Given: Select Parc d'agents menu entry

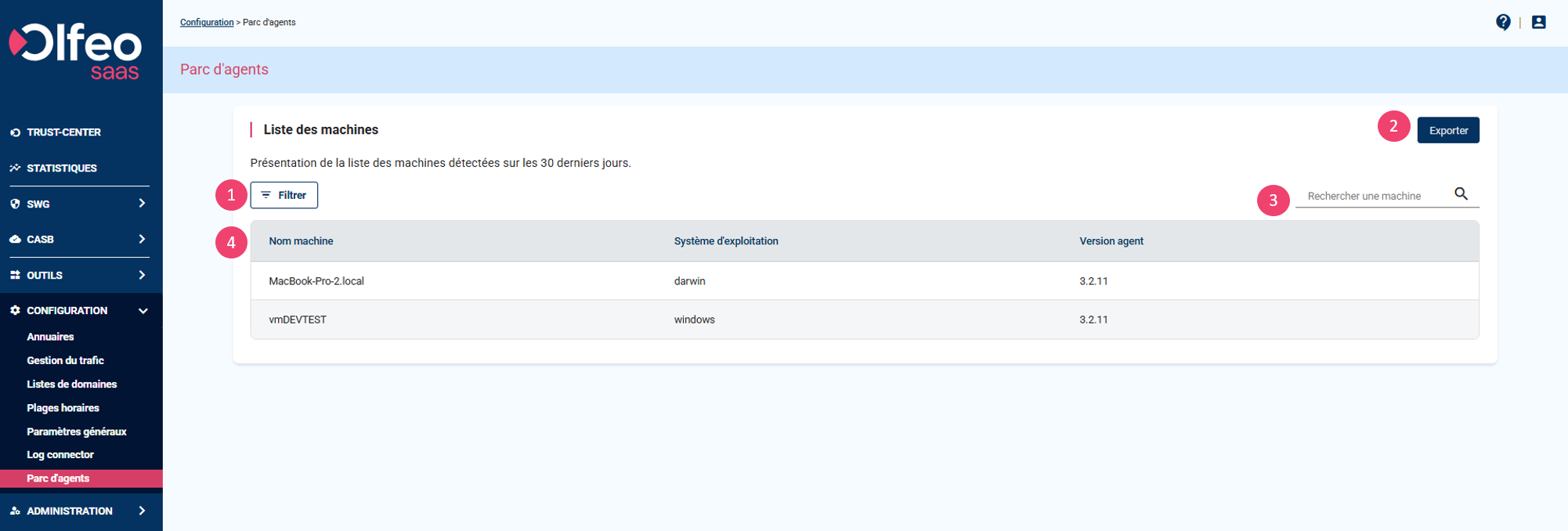Looking at the screenshot, I should coord(81,479).
